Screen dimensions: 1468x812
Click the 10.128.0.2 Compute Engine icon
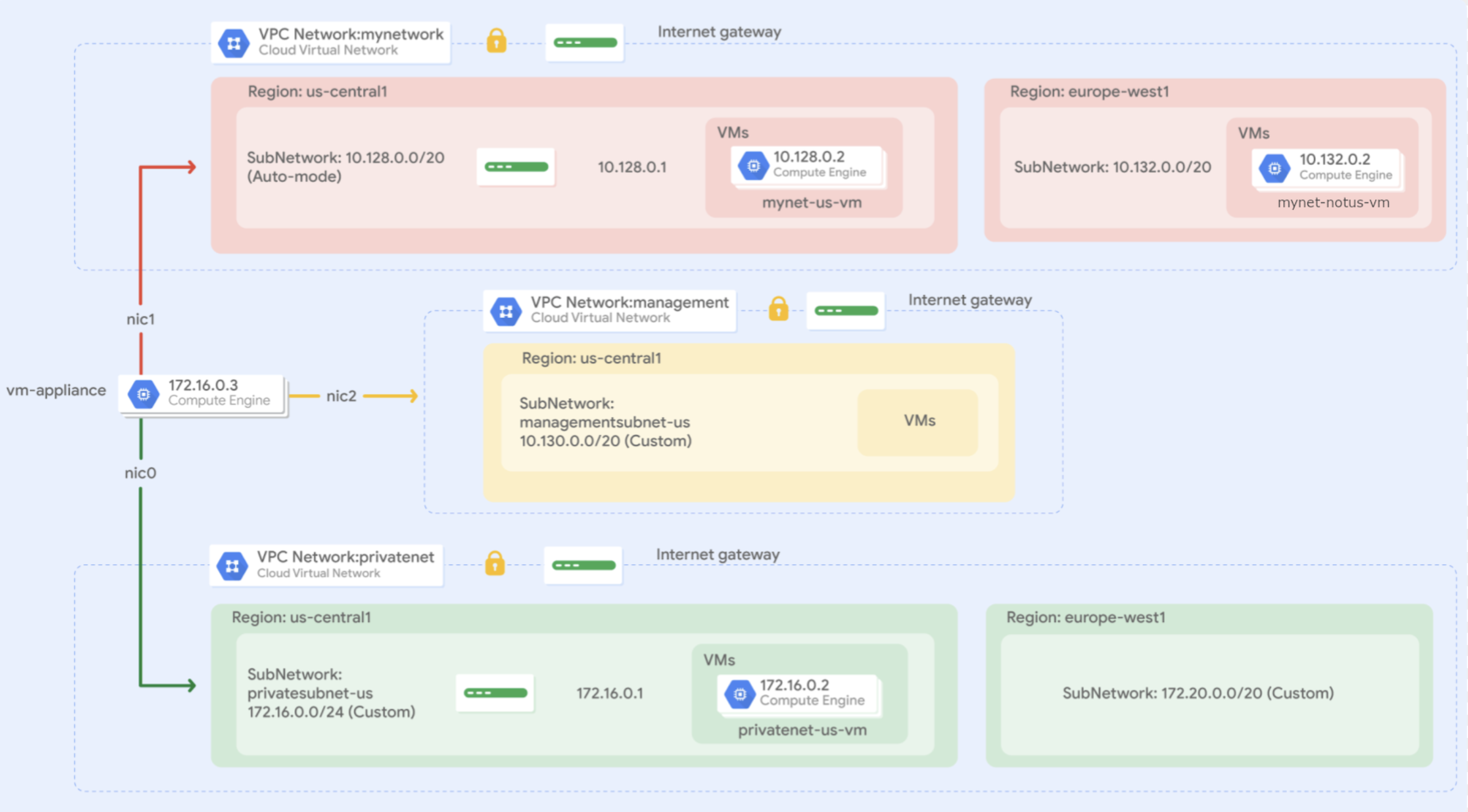(753, 166)
